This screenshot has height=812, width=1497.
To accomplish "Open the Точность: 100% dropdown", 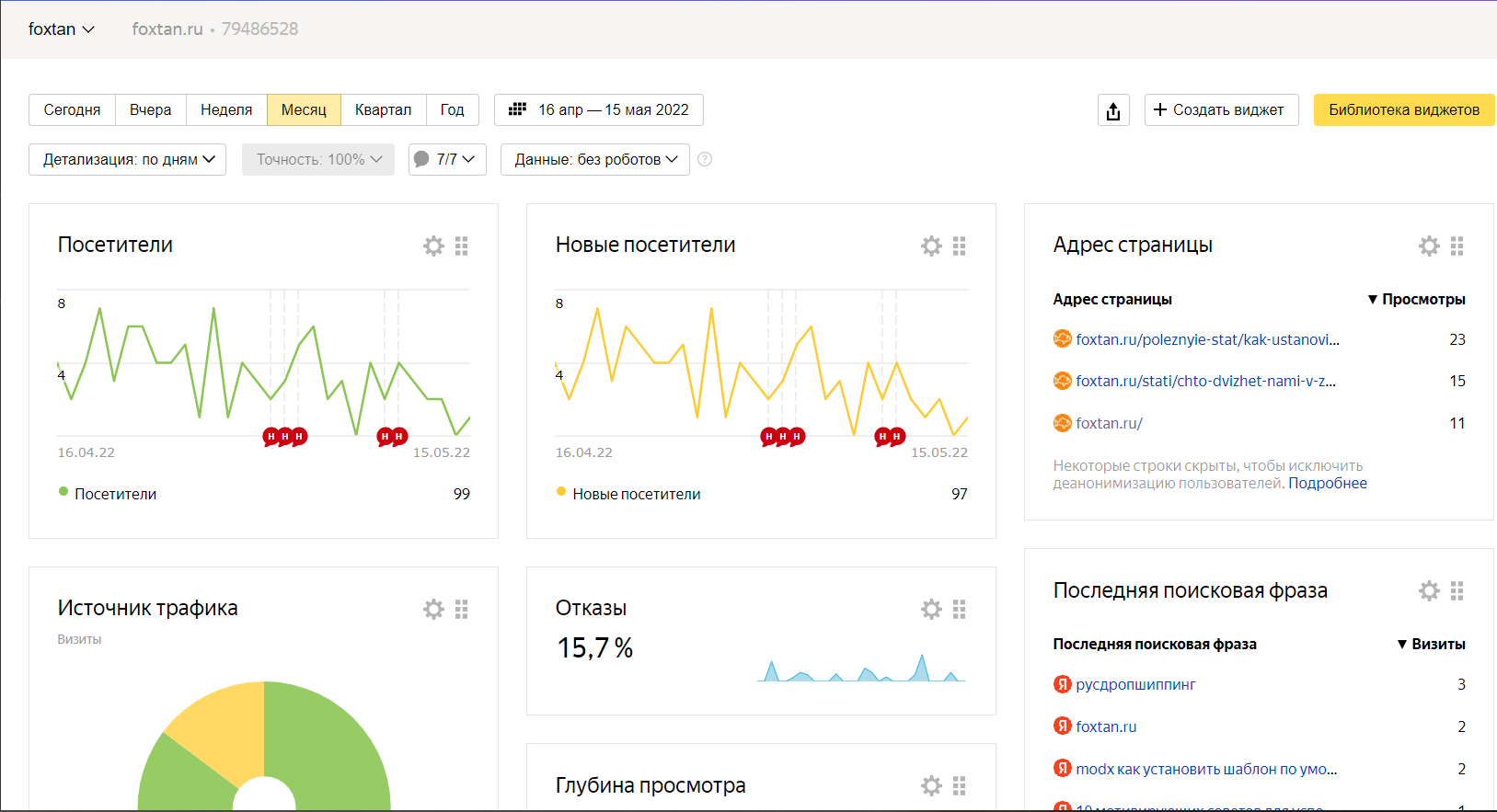I will pyautogui.click(x=318, y=159).
